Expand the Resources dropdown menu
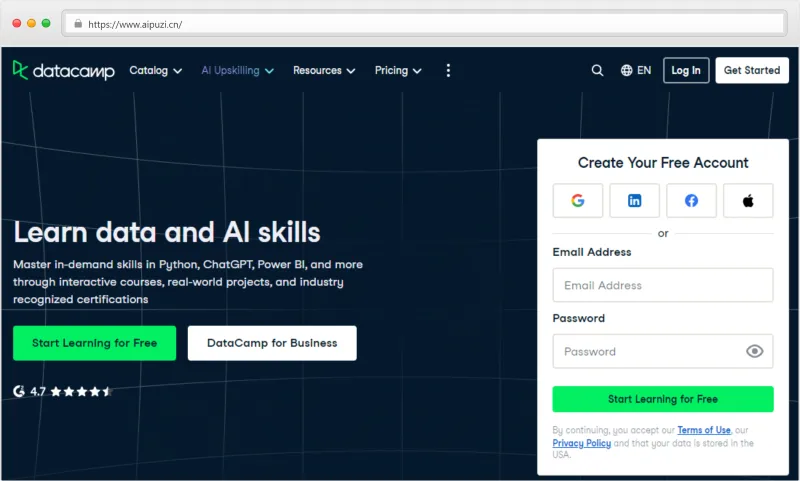Screen dimensions: 800x481 (324, 70)
